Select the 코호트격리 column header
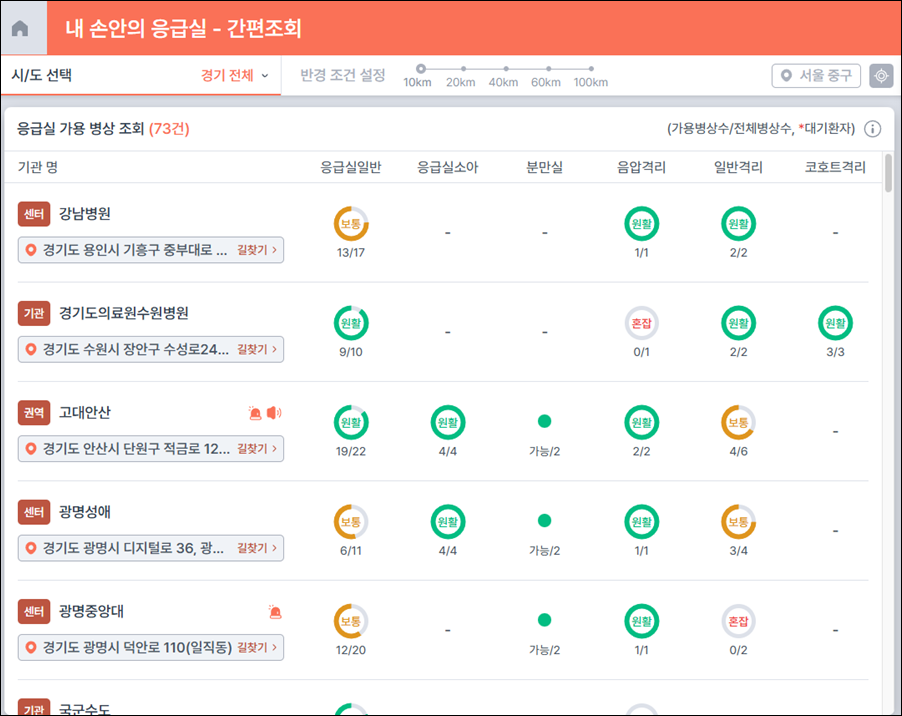Image resolution: width=902 pixels, height=716 pixels. (x=835, y=167)
